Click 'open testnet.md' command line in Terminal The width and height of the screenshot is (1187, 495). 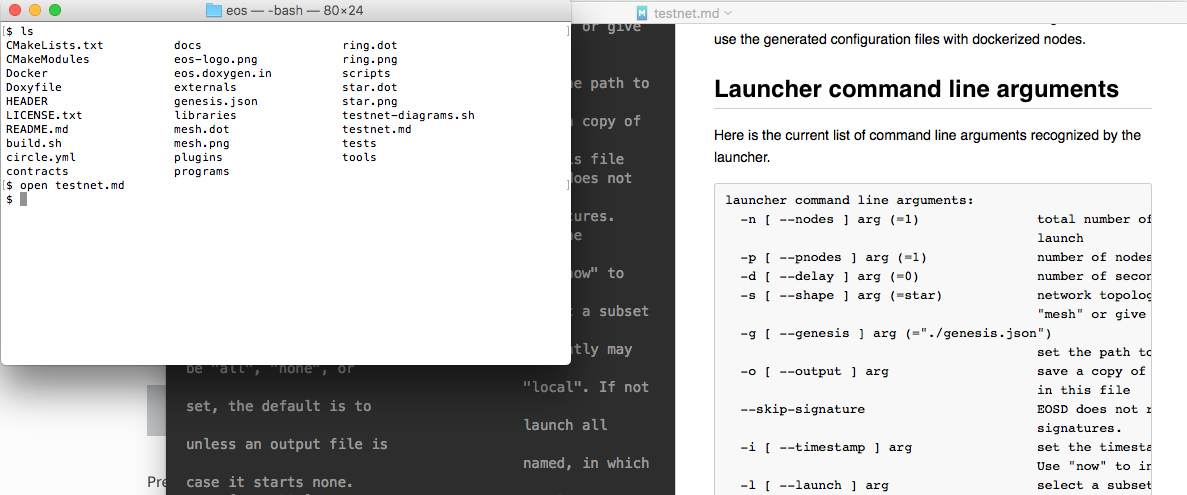pos(72,185)
